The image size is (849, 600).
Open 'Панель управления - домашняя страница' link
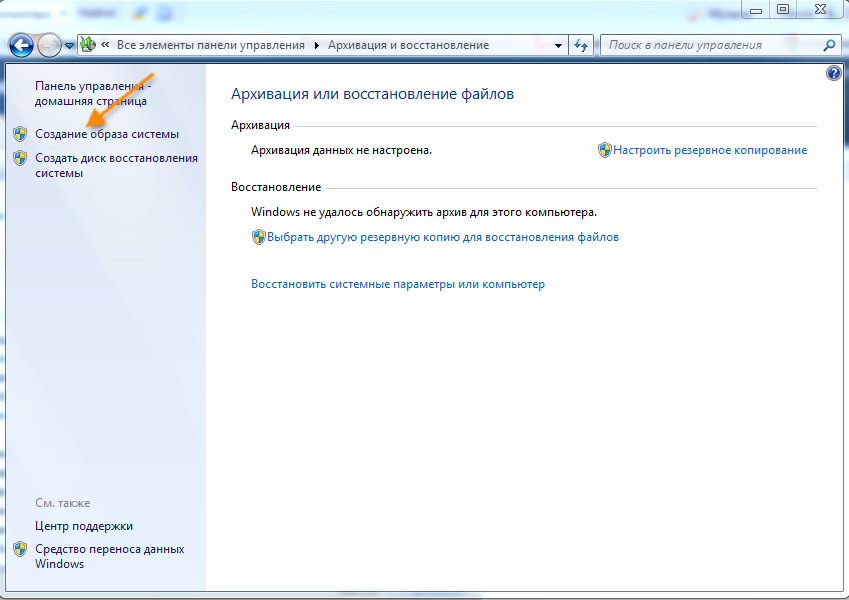(x=94, y=93)
